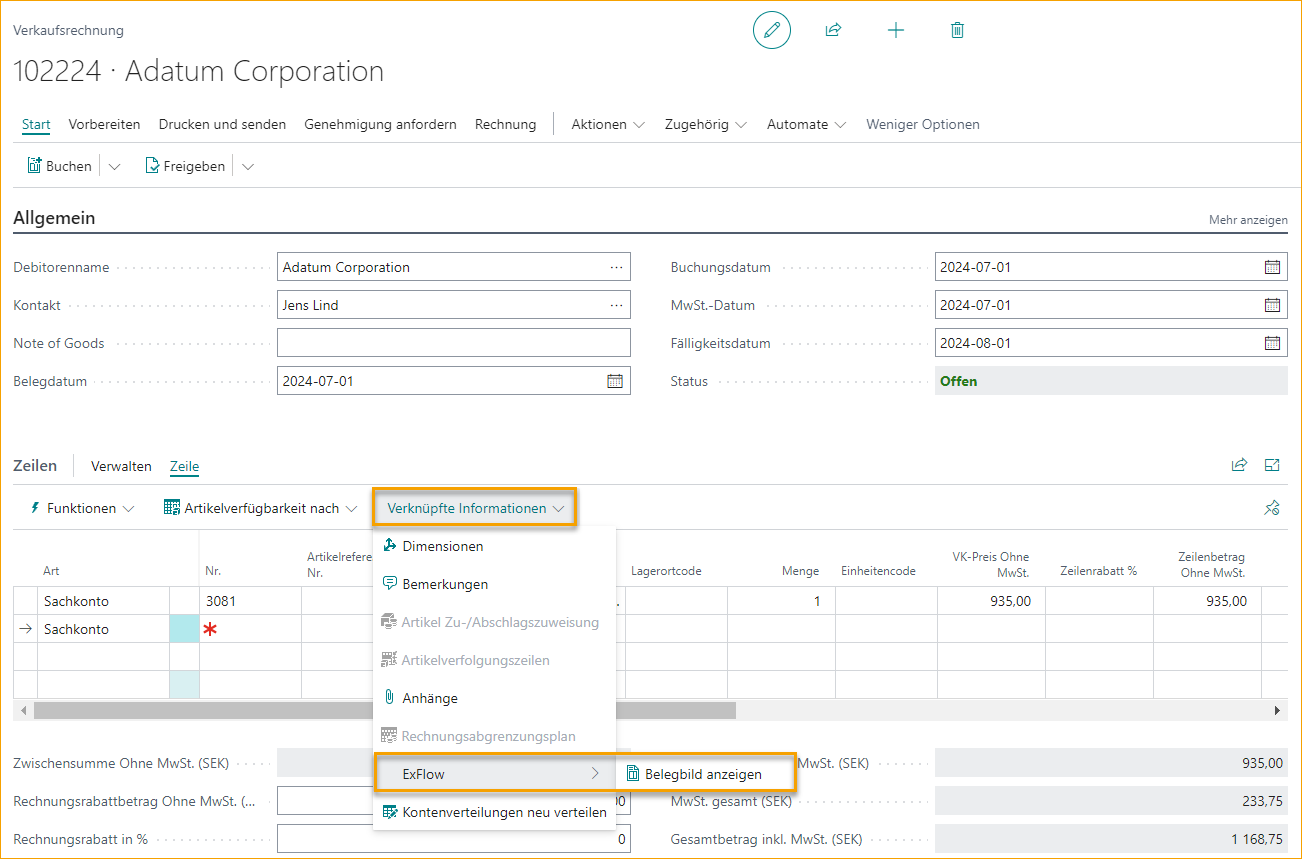1302x859 pixels.
Task: Open the Vorbereiten tab
Action: [104, 124]
